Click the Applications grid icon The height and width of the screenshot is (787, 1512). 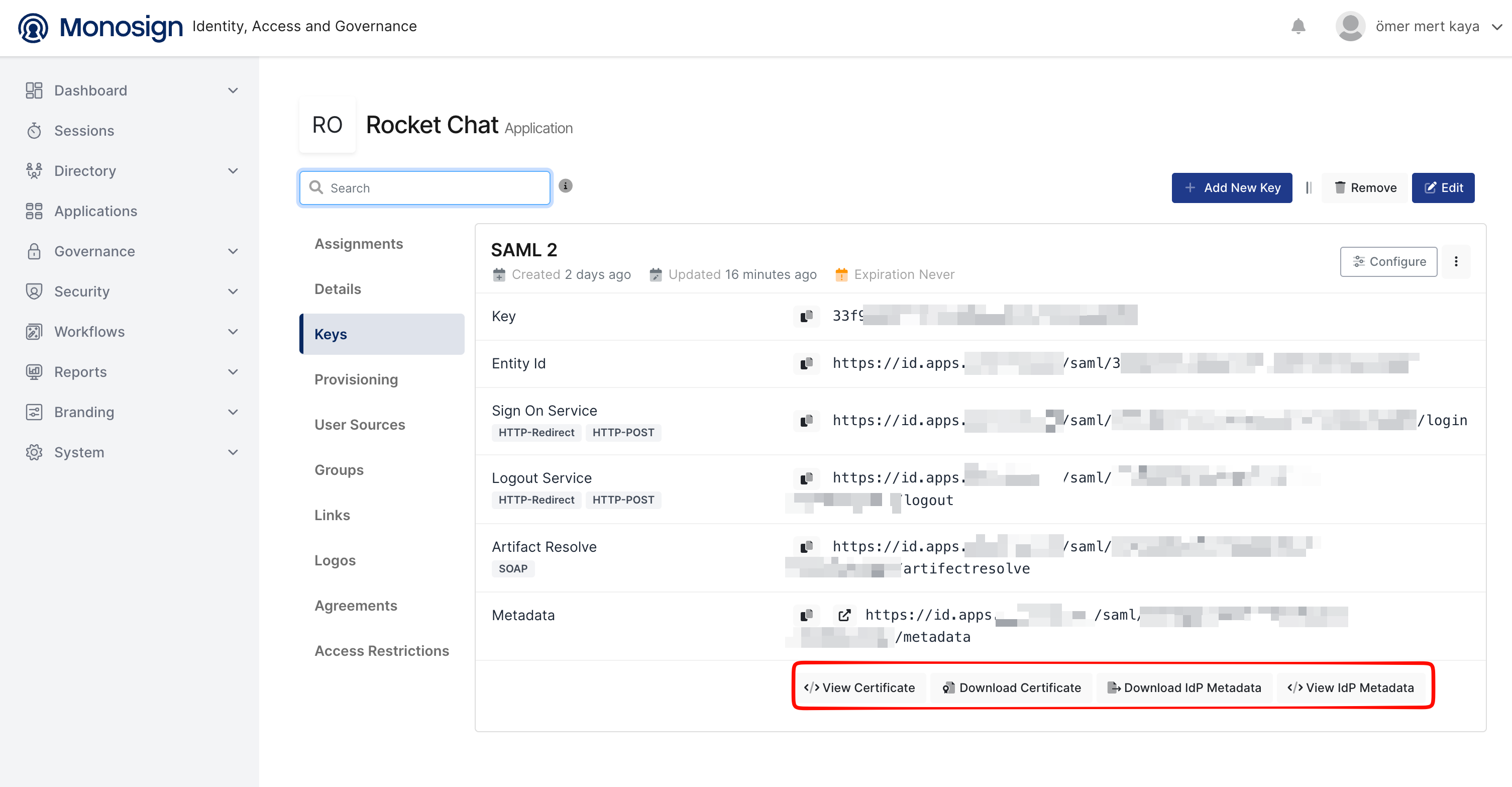point(34,211)
